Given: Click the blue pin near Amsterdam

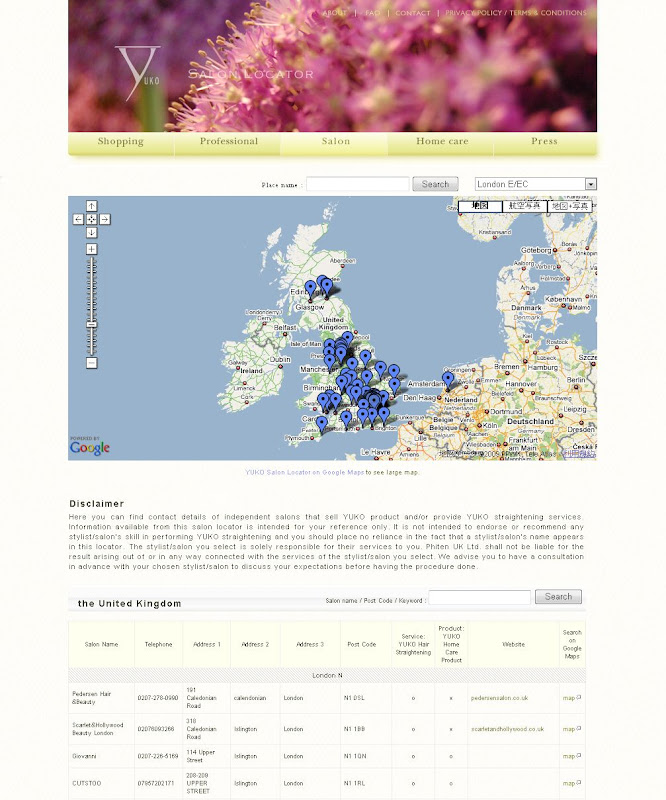Looking at the screenshot, I should pyautogui.click(x=448, y=381).
